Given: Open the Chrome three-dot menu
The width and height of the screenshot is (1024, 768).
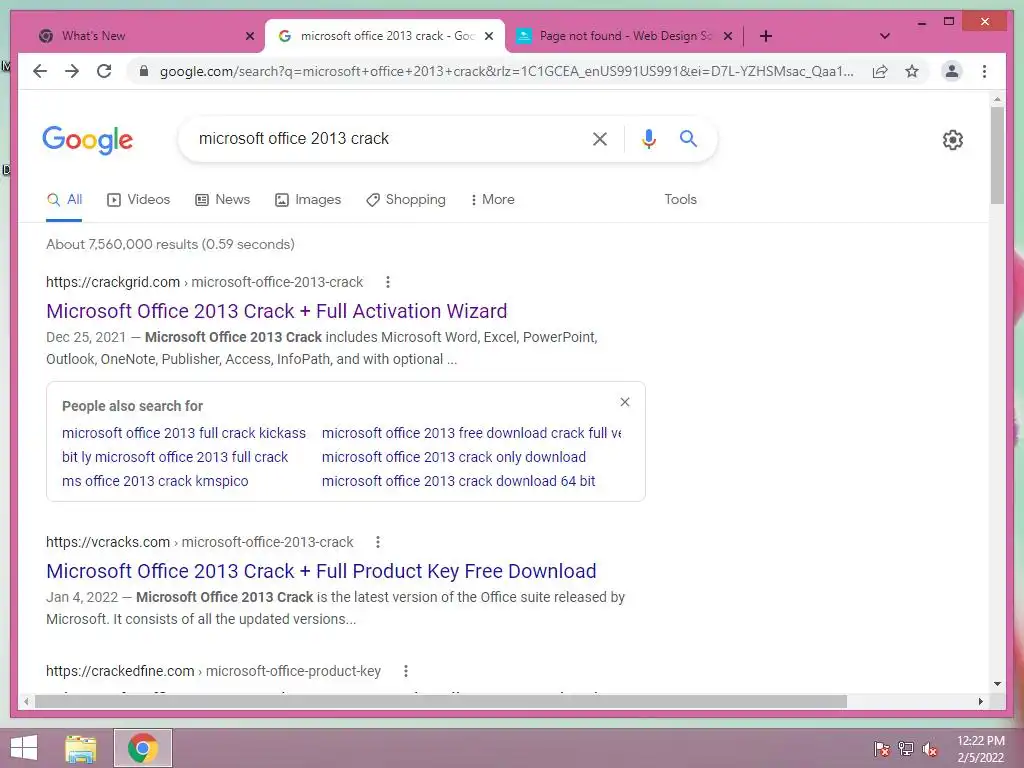Looking at the screenshot, I should coord(984,71).
